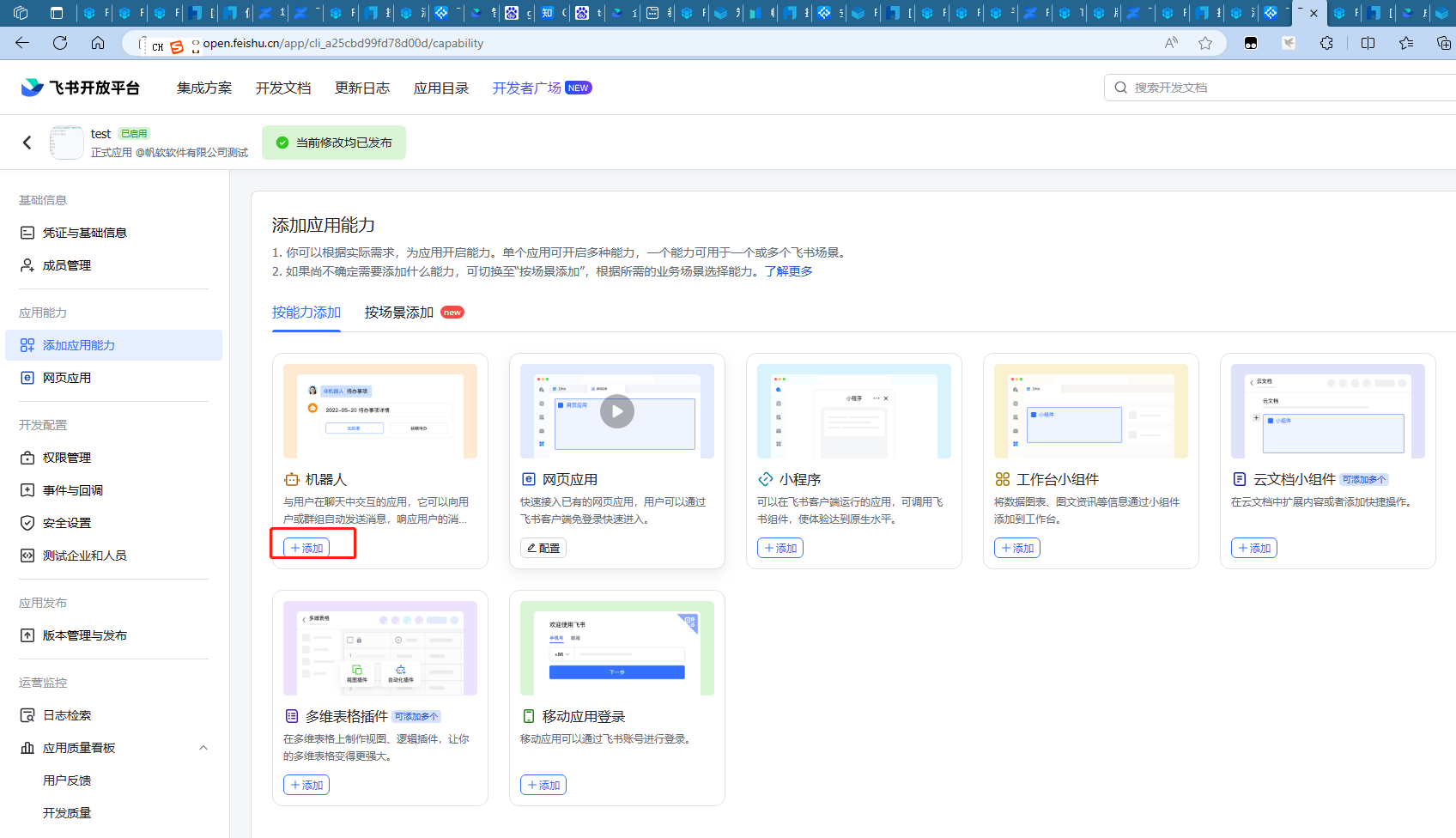Add the 多维表格插件 capability

click(x=306, y=785)
